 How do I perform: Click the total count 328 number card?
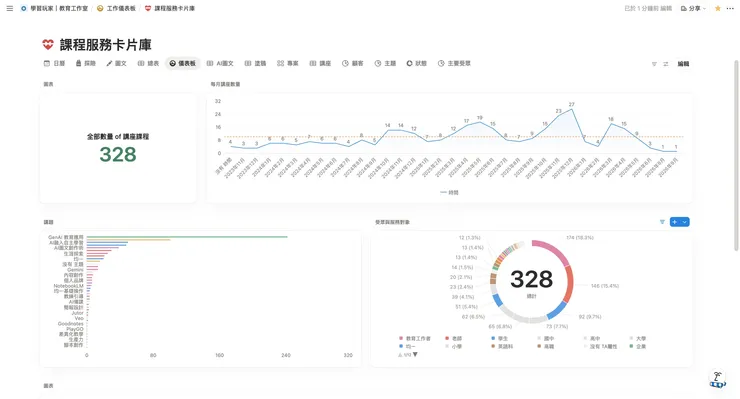coord(118,149)
